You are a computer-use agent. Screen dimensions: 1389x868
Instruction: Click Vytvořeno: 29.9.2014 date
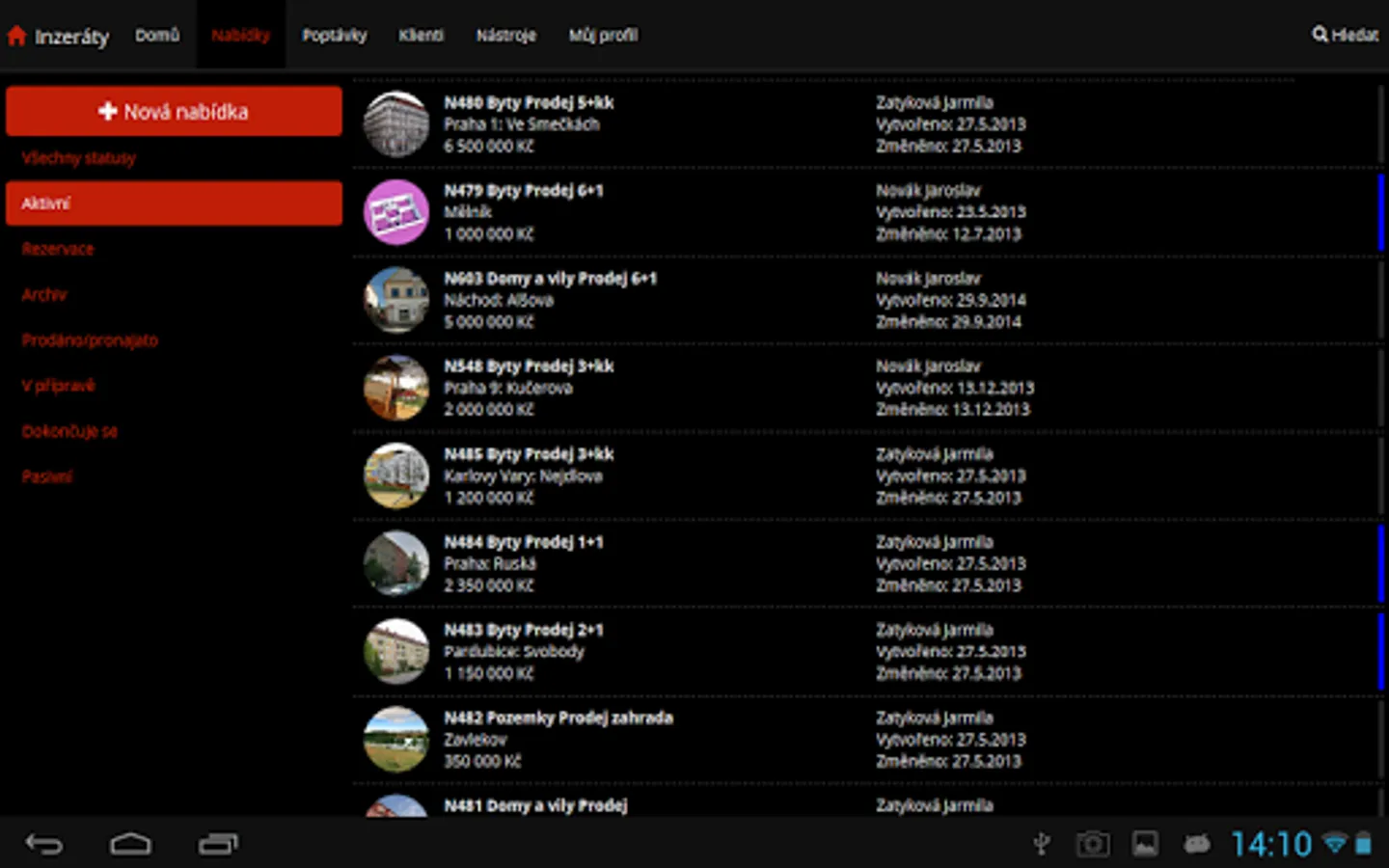(x=951, y=300)
